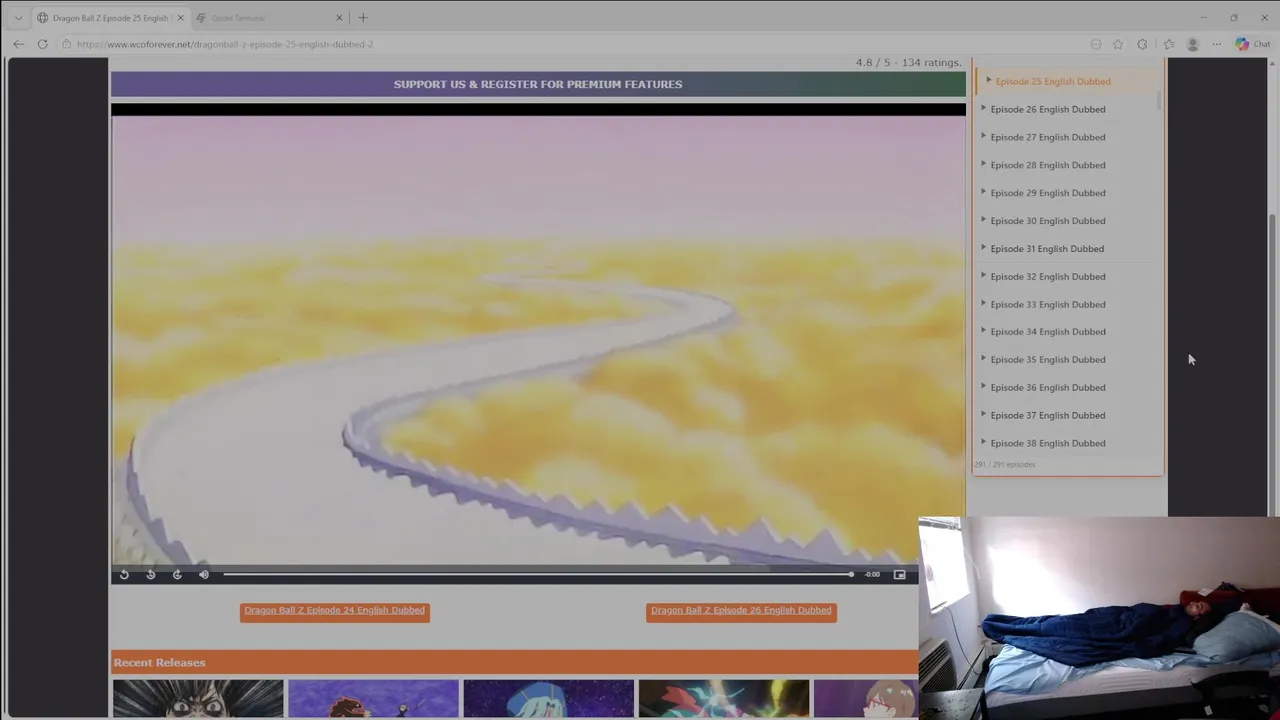Click the Recent Releases heading
1280x720 pixels.
point(159,663)
